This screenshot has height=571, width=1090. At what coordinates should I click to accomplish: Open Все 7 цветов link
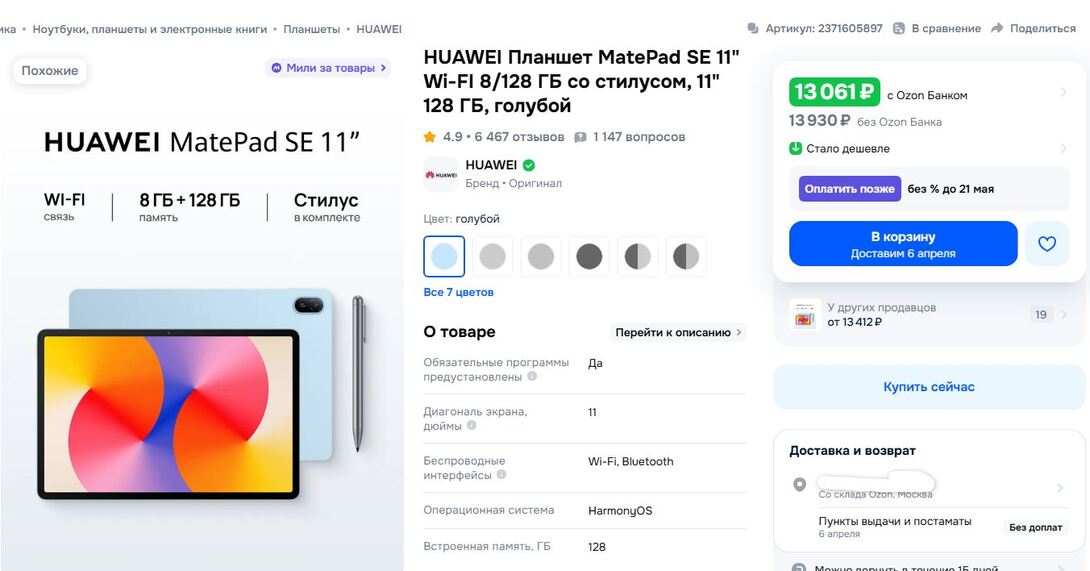459,292
